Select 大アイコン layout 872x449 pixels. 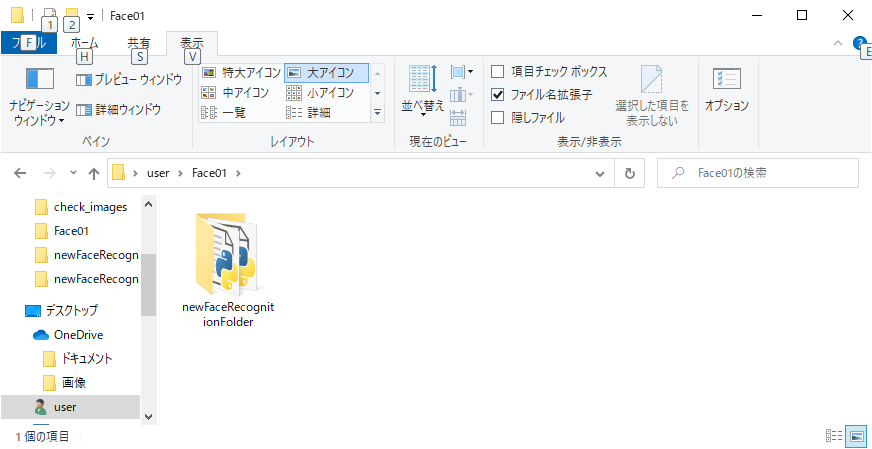pyautogui.click(x=326, y=72)
